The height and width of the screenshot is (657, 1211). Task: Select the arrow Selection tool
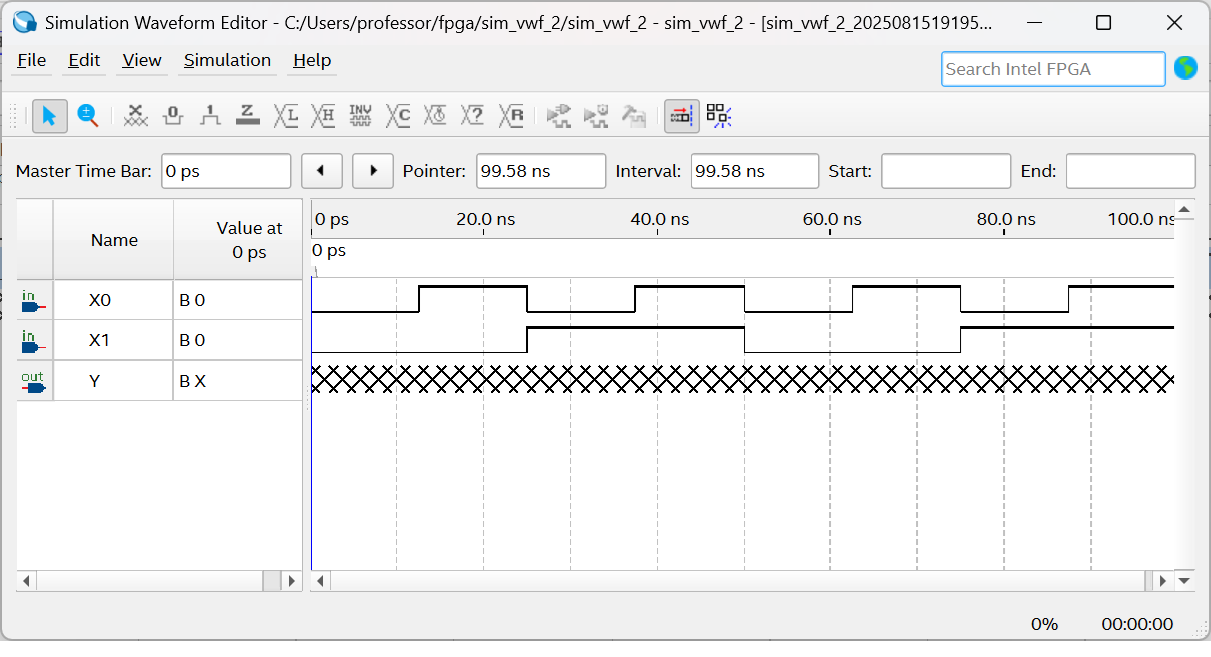click(x=49, y=116)
